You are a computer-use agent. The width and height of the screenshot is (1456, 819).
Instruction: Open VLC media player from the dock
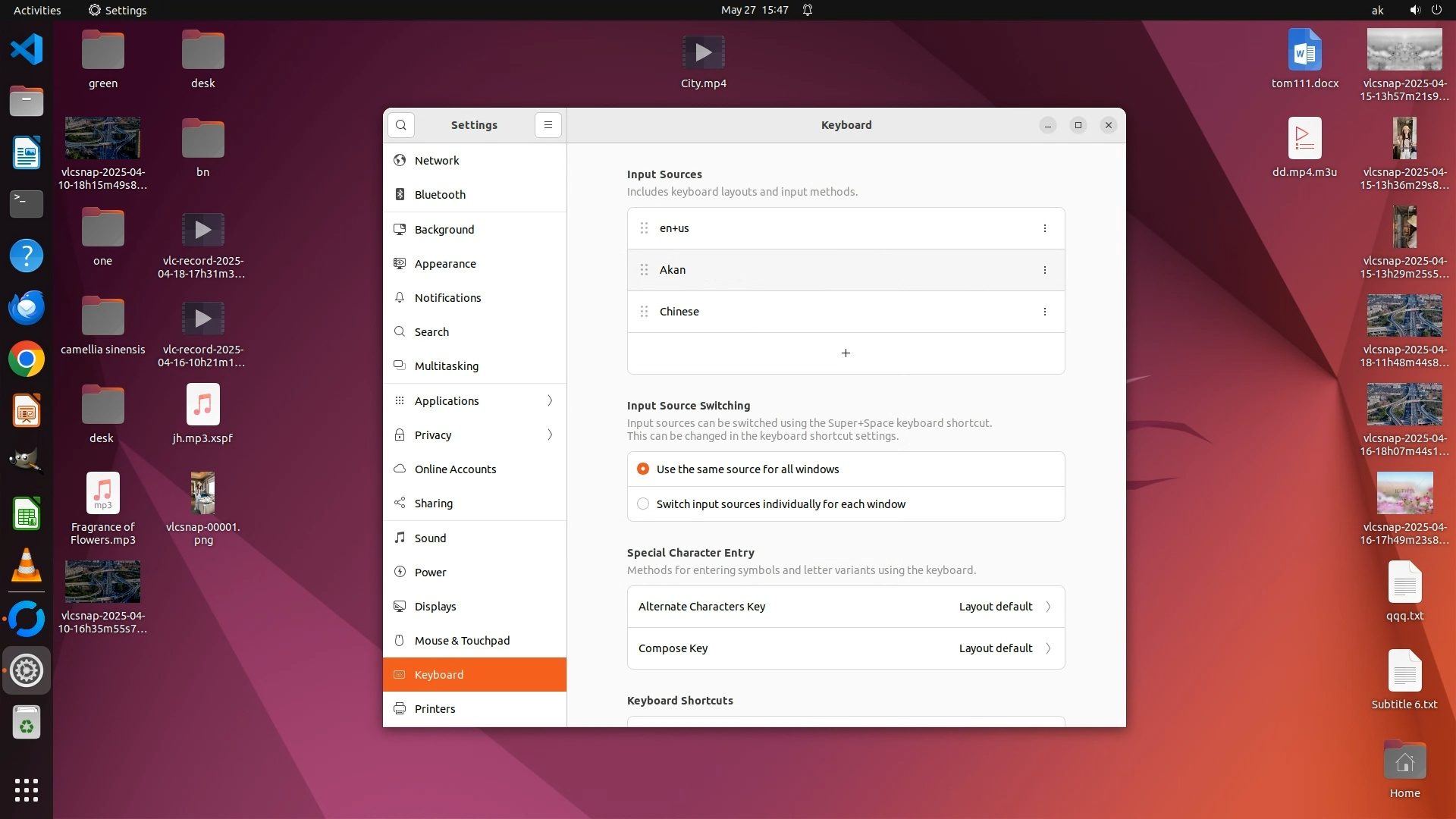[x=27, y=566]
